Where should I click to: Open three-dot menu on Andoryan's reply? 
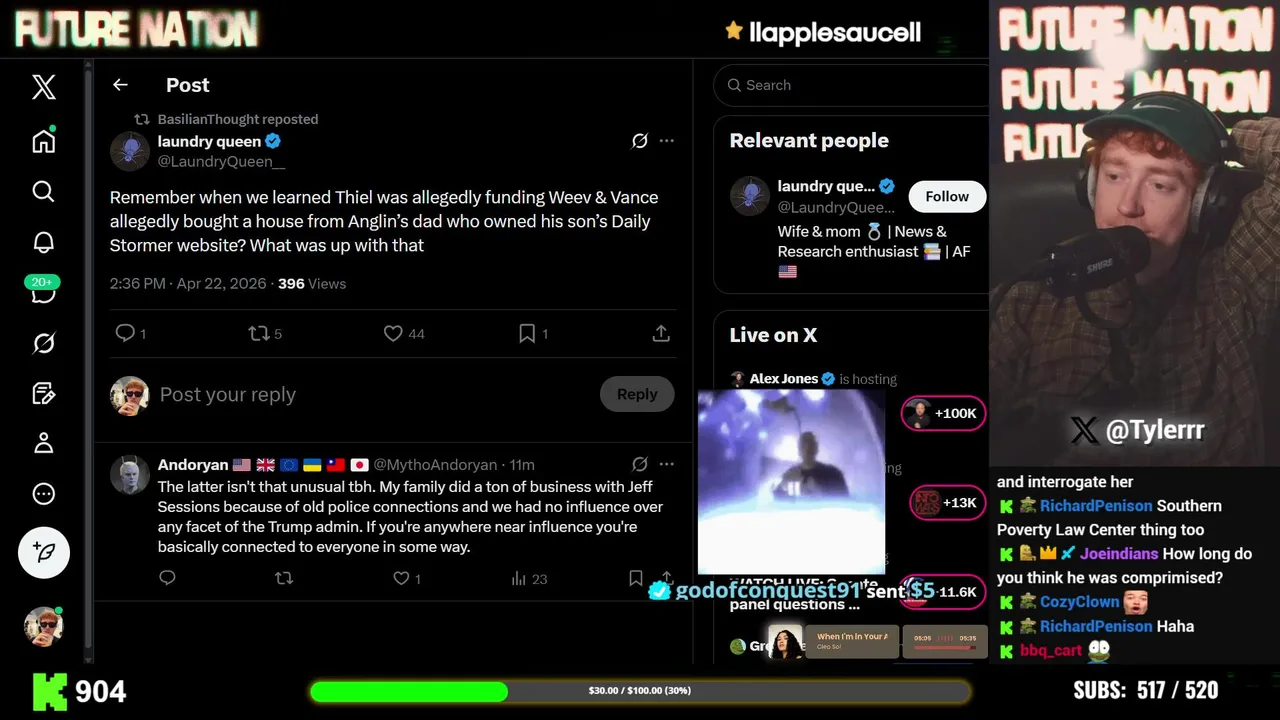[667, 464]
